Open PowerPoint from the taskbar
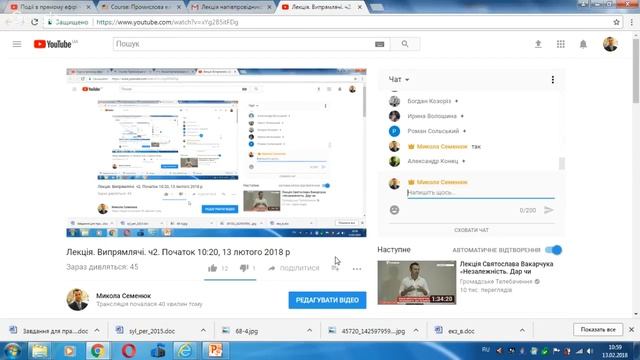Viewport: 640px width, 360px height. pos(215,351)
